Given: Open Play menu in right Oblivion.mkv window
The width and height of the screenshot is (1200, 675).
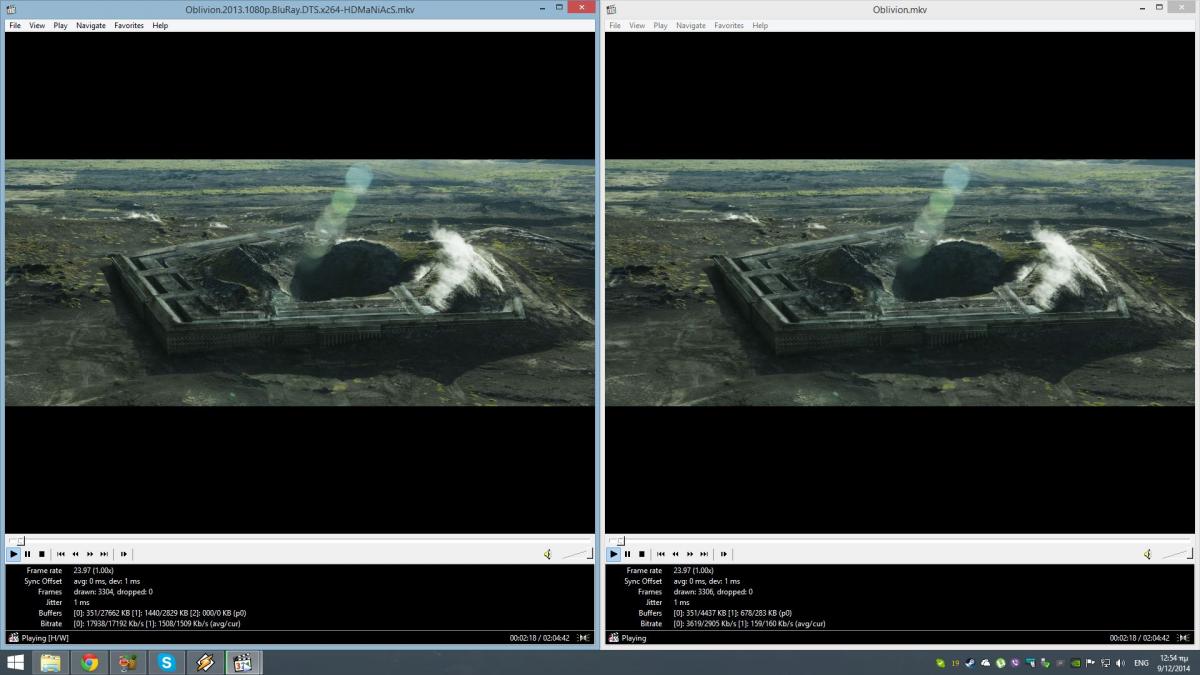Looking at the screenshot, I should coord(661,25).
